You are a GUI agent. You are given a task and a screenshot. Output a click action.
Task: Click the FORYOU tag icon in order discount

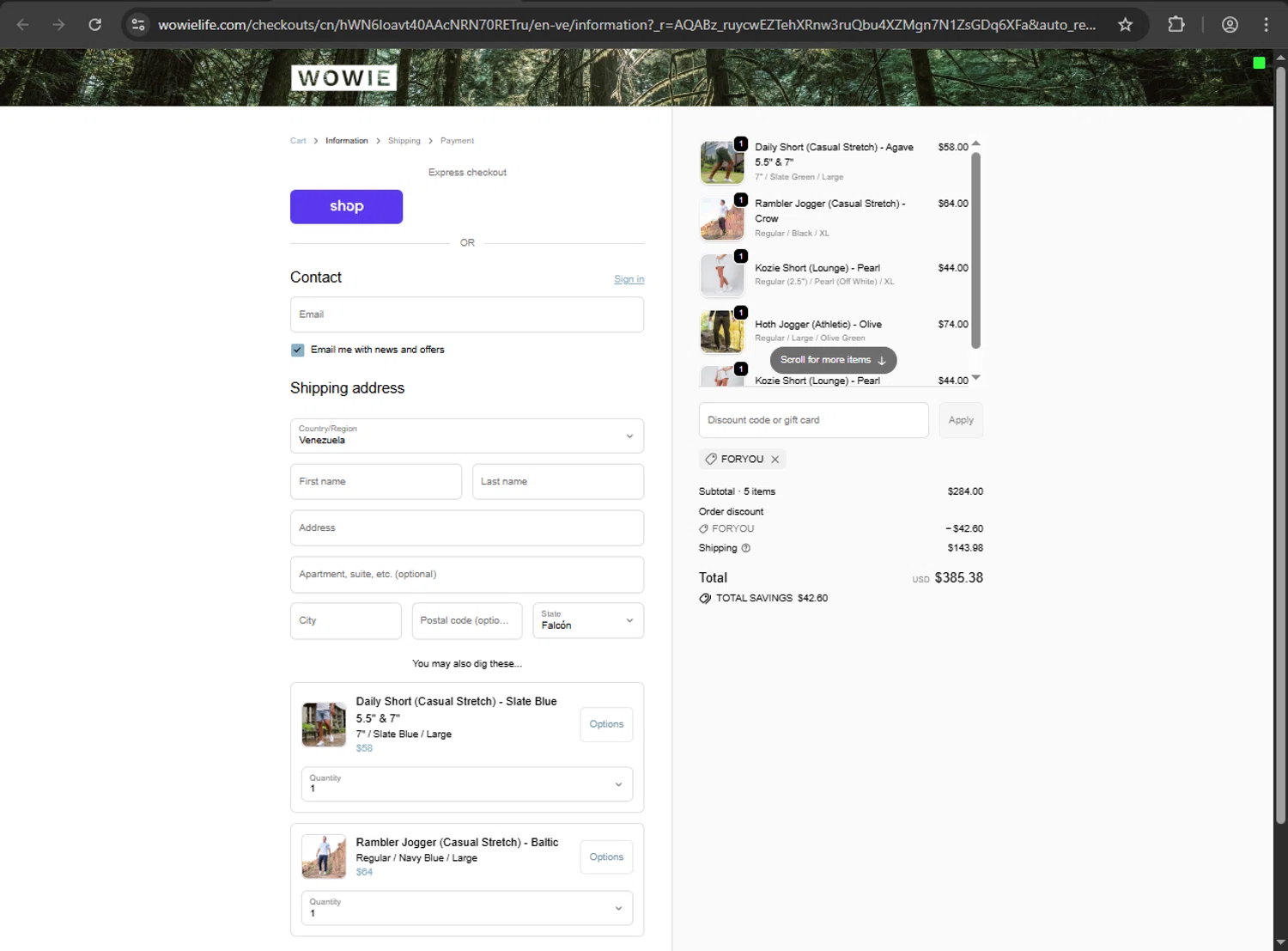click(x=703, y=529)
